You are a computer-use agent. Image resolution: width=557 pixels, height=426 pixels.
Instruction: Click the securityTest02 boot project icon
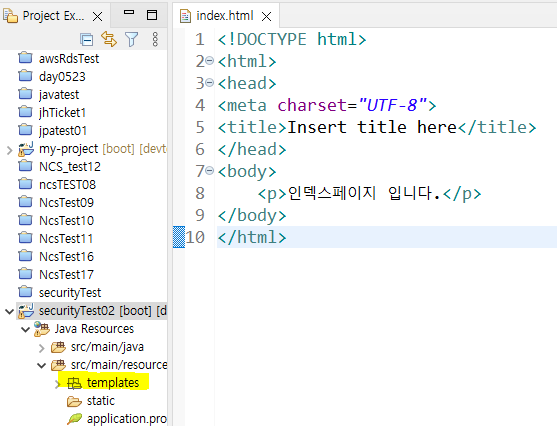[26, 311]
